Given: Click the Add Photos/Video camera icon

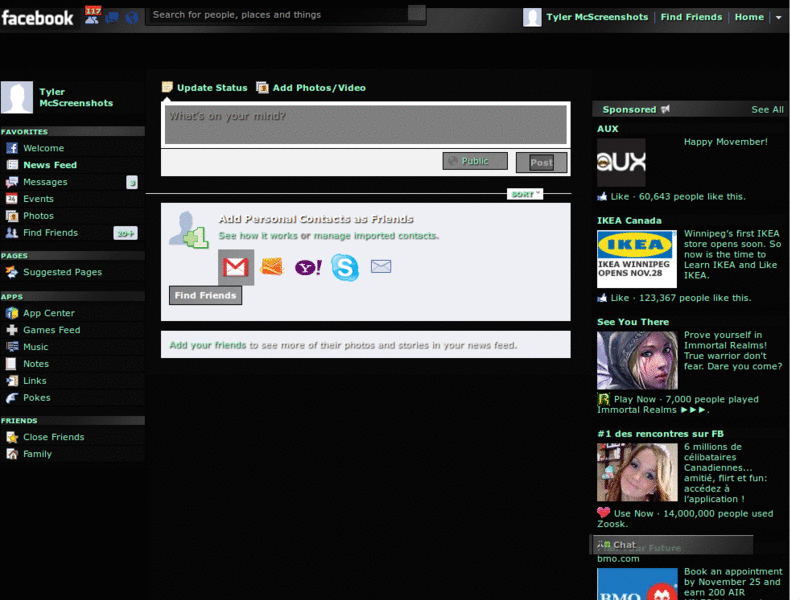Looking at the screenshot, I should (x=262, y=87).
